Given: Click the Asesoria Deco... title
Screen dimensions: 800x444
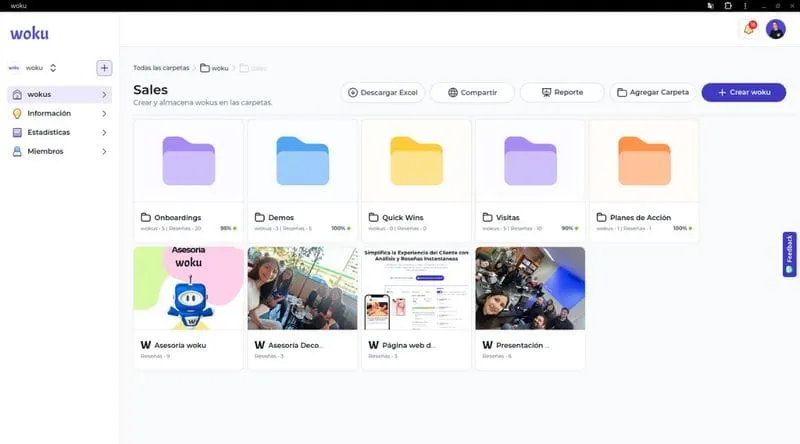Looking at the screenshot, I should tap(296, 346).
